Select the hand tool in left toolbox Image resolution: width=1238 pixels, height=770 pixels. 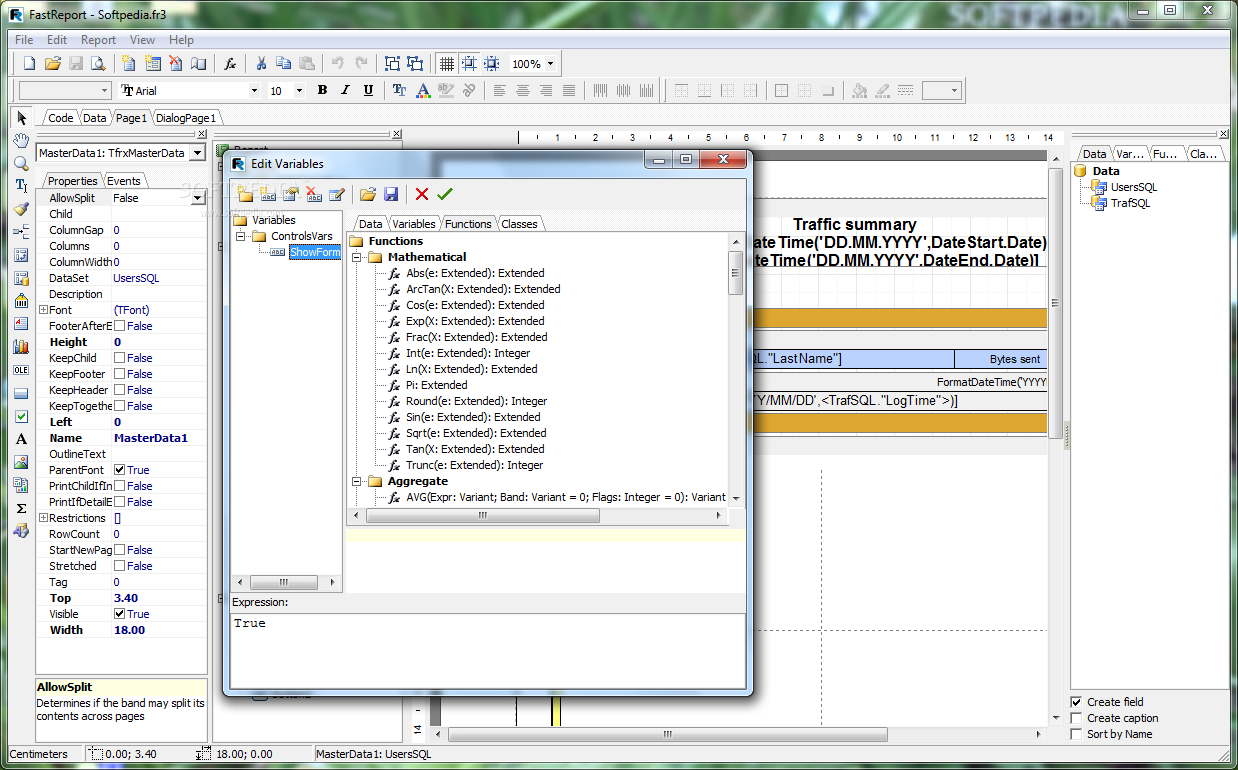(x=21, y=140)
